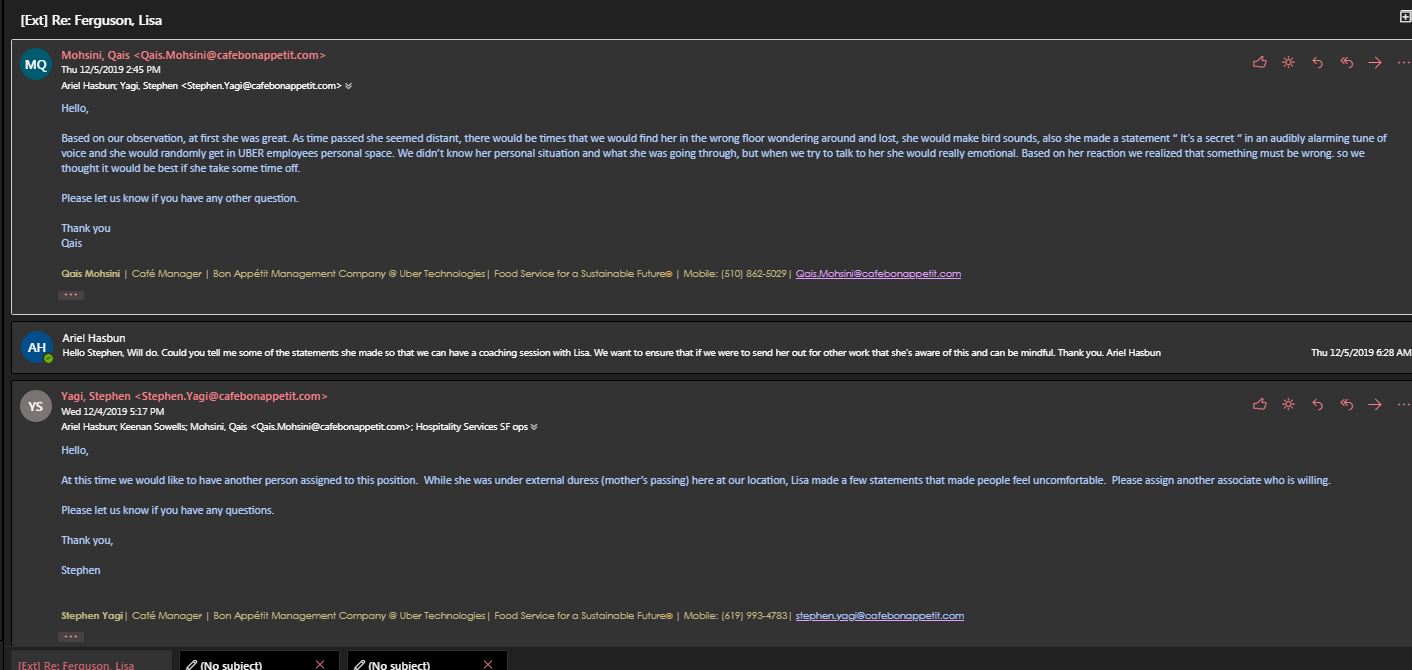Switch to '[Ext] Re: Ferguson, Lisa' tab

click(76, 664)
